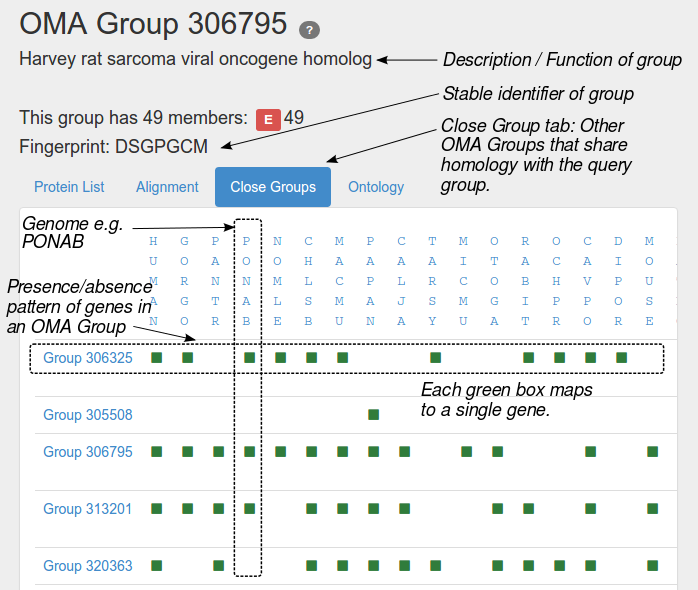The image size is (698, 590).
Task: Click Group 306795 green box under MOUSE
Action: click(x=653, y=452)
